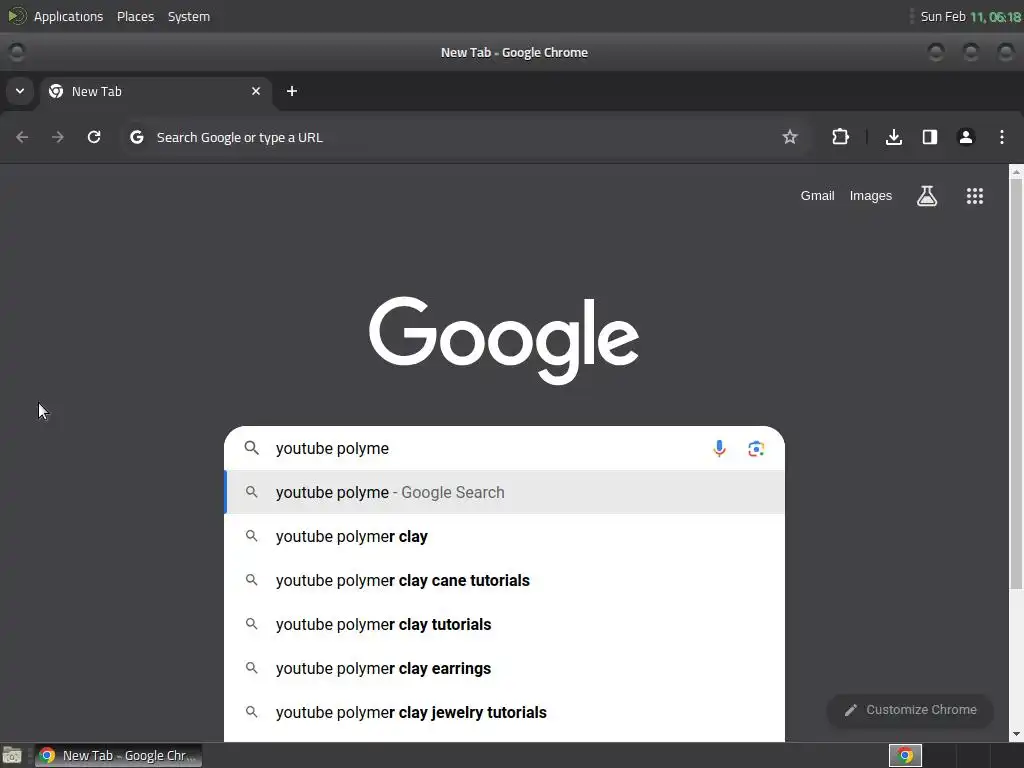Select the New Tab tab
1024x768 pixels.
tap(155, 91)
